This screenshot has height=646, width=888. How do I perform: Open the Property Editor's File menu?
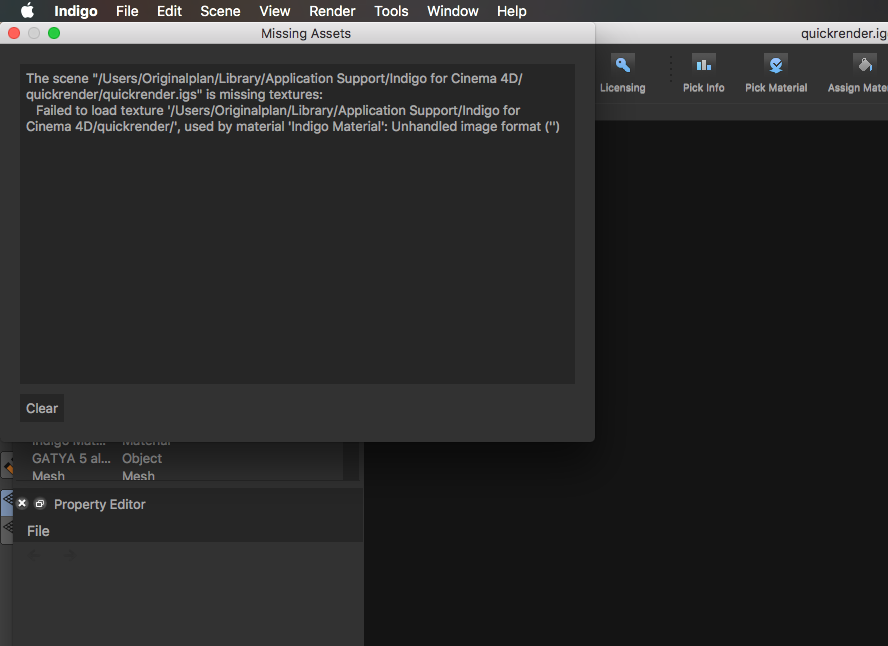pos(38,531)
